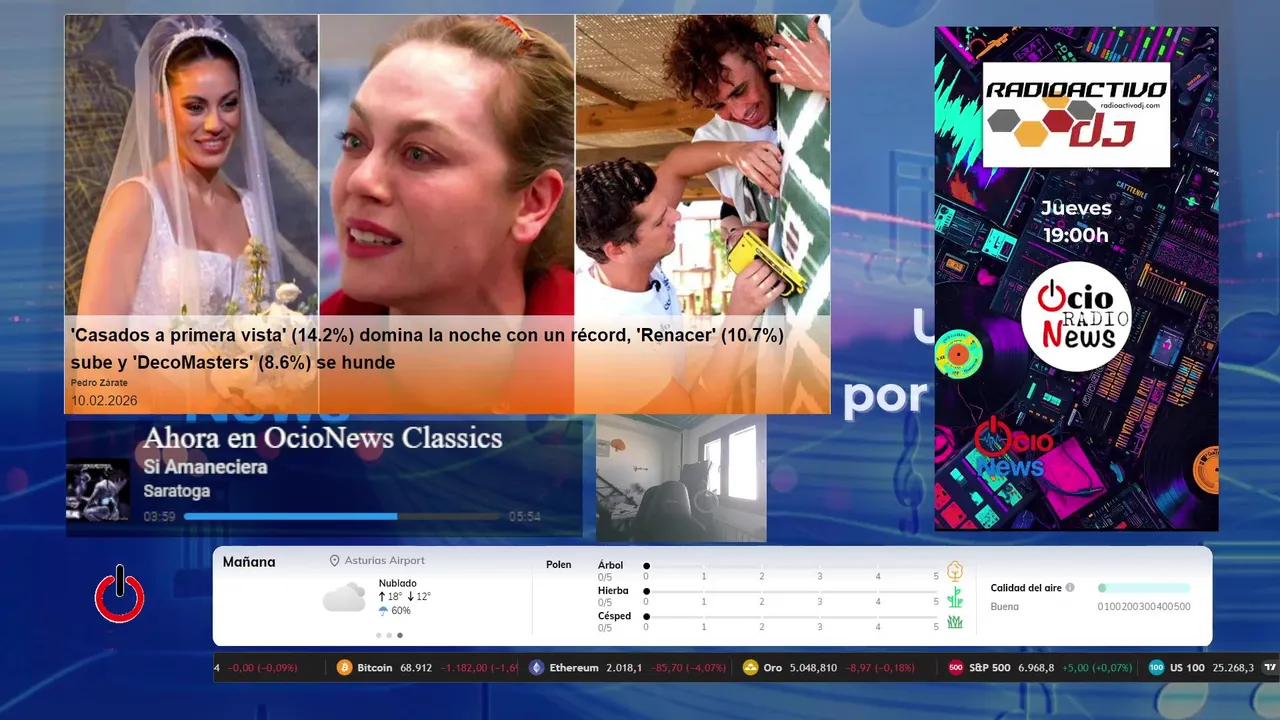Open the 'Casados a primera vista' headline

(x=427, y=349)
